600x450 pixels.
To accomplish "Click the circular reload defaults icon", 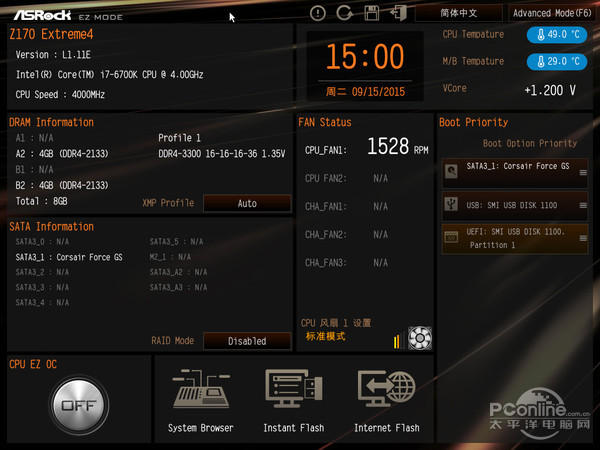I will tap(344, 13).
